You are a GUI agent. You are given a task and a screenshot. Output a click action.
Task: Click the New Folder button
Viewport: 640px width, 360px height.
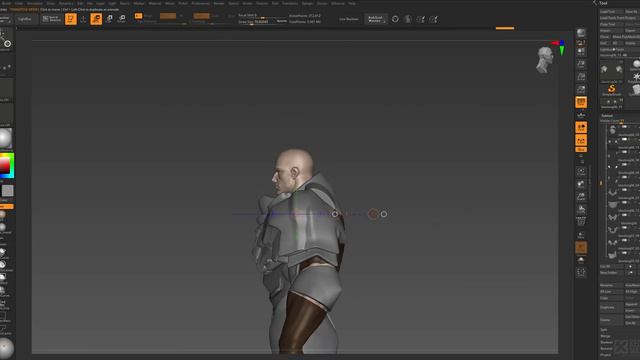611,273
